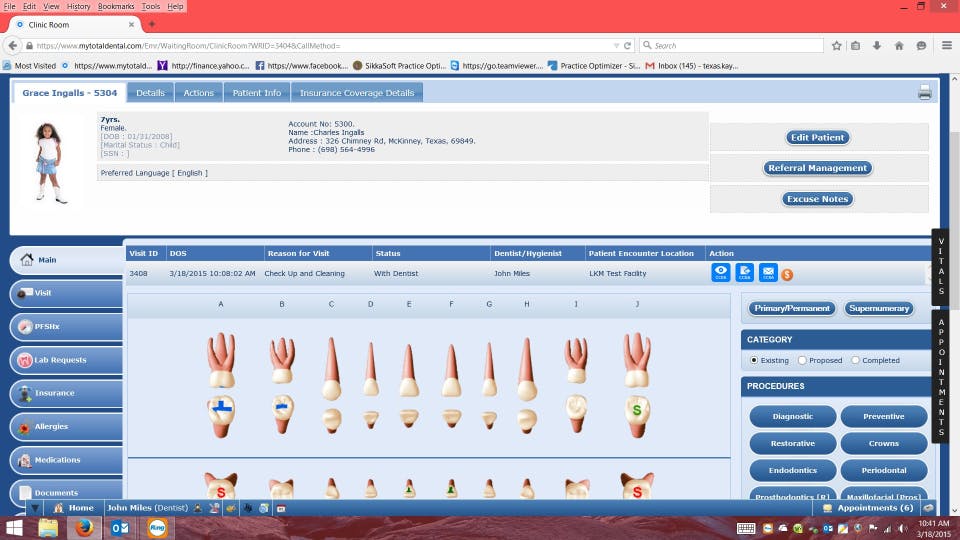Select the Proposed category radio button

click(x=802, y=360)
